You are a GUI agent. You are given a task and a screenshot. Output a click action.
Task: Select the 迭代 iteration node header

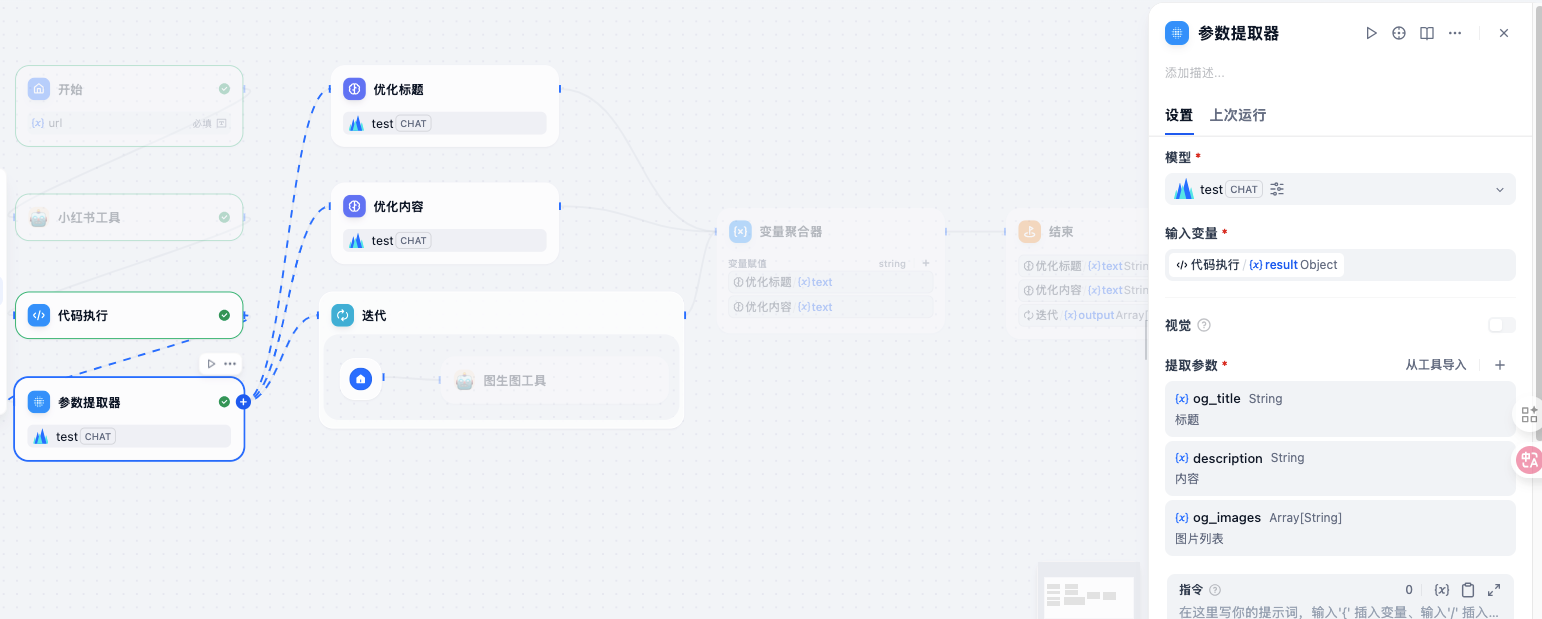click(x=502, y=315)
